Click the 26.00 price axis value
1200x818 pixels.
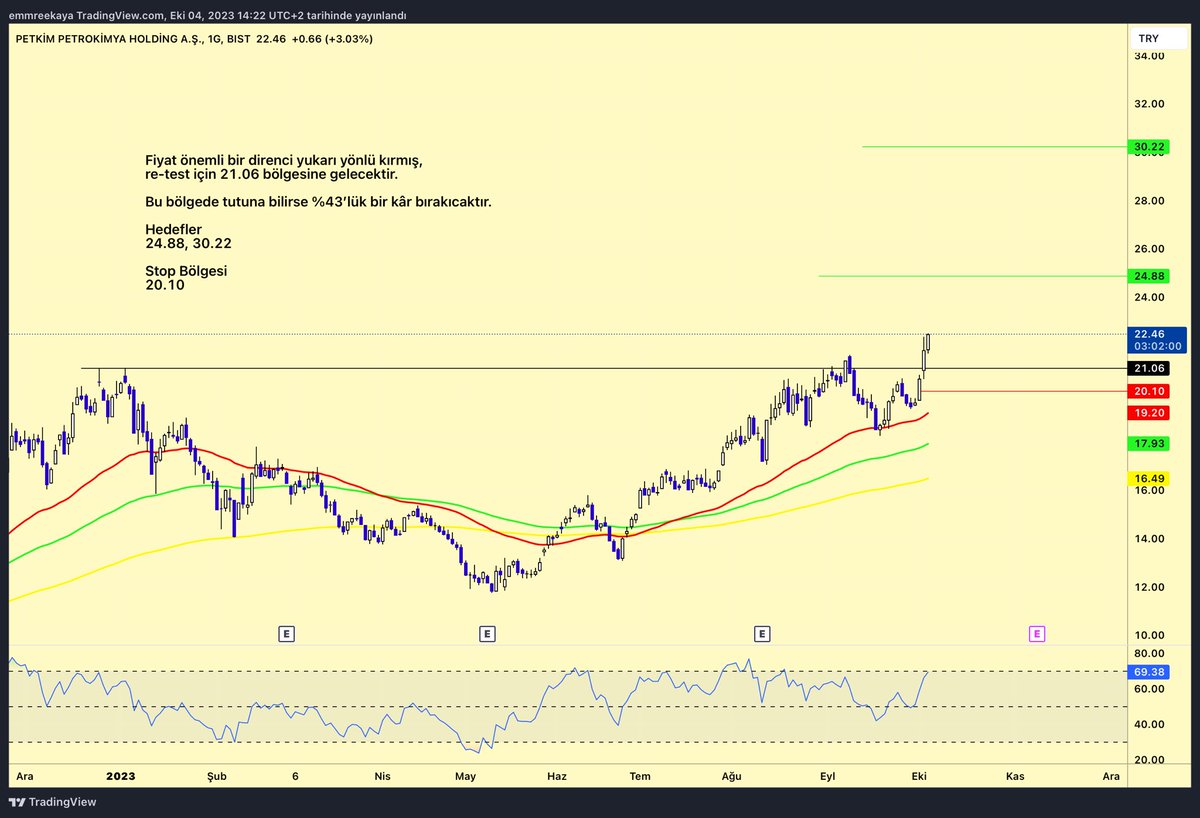[1149, 249]
